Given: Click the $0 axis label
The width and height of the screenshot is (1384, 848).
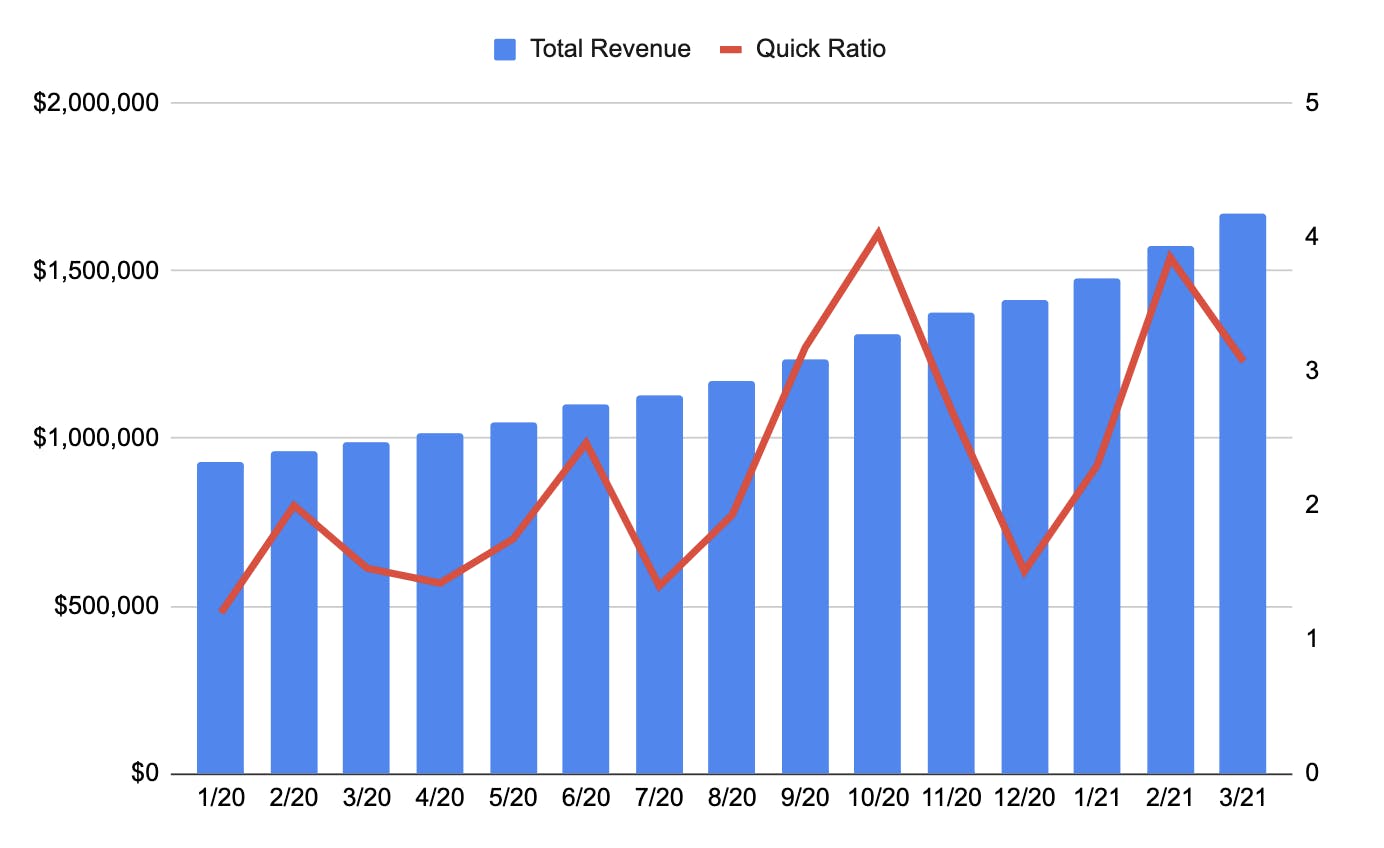Looking at the screenshot, I should point(146,773).
